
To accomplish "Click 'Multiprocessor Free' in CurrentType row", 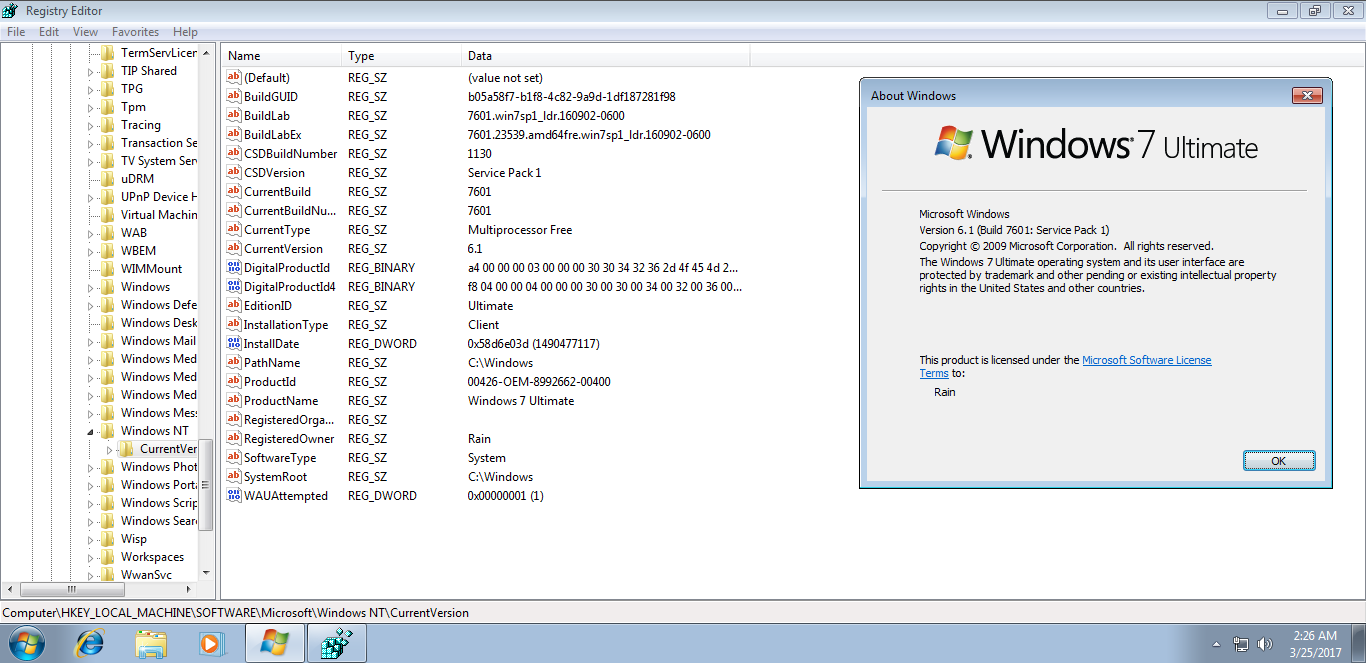I will [520, 230].
